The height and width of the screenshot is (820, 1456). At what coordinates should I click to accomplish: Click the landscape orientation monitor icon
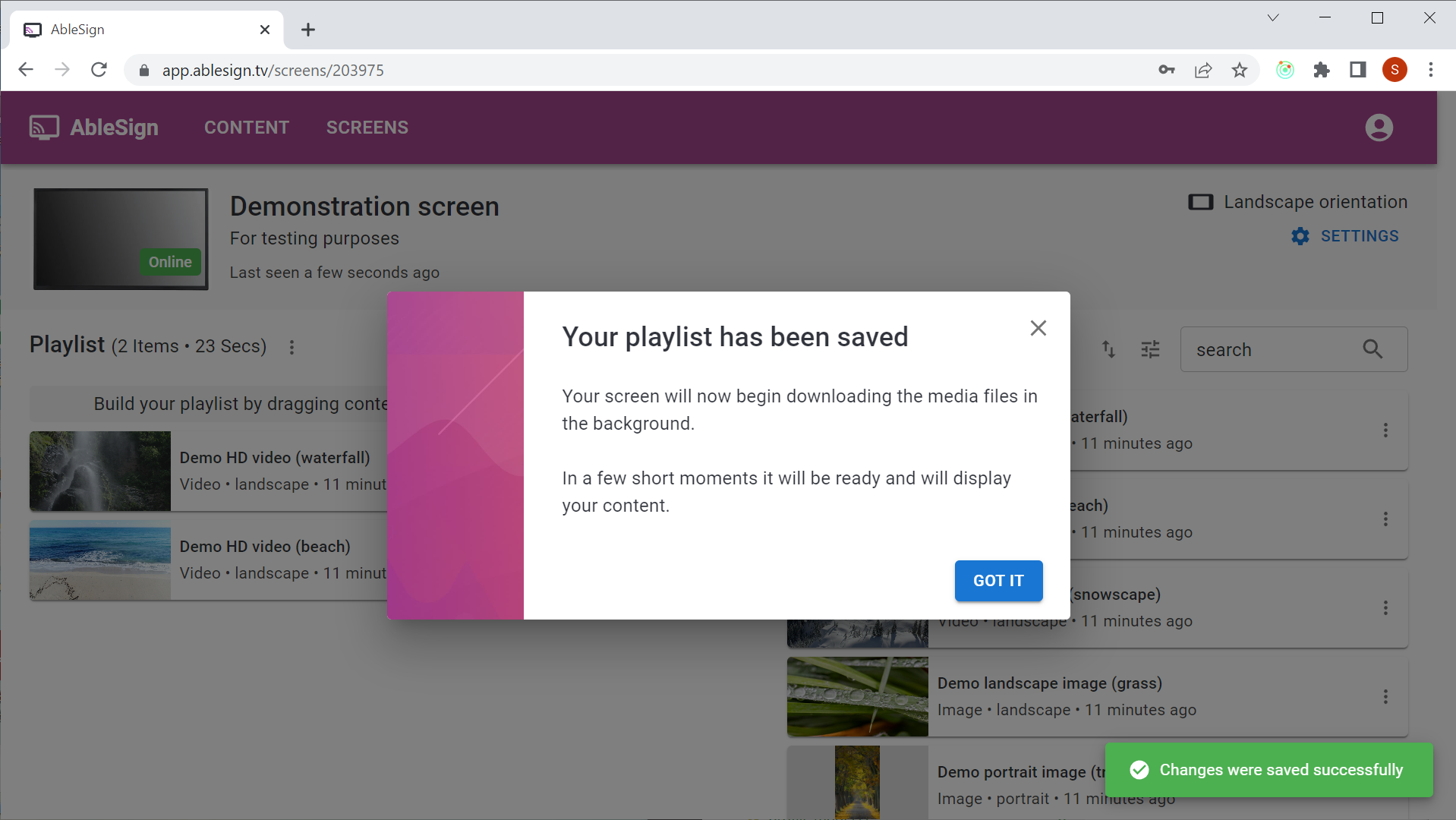(x=1201, y=202)
